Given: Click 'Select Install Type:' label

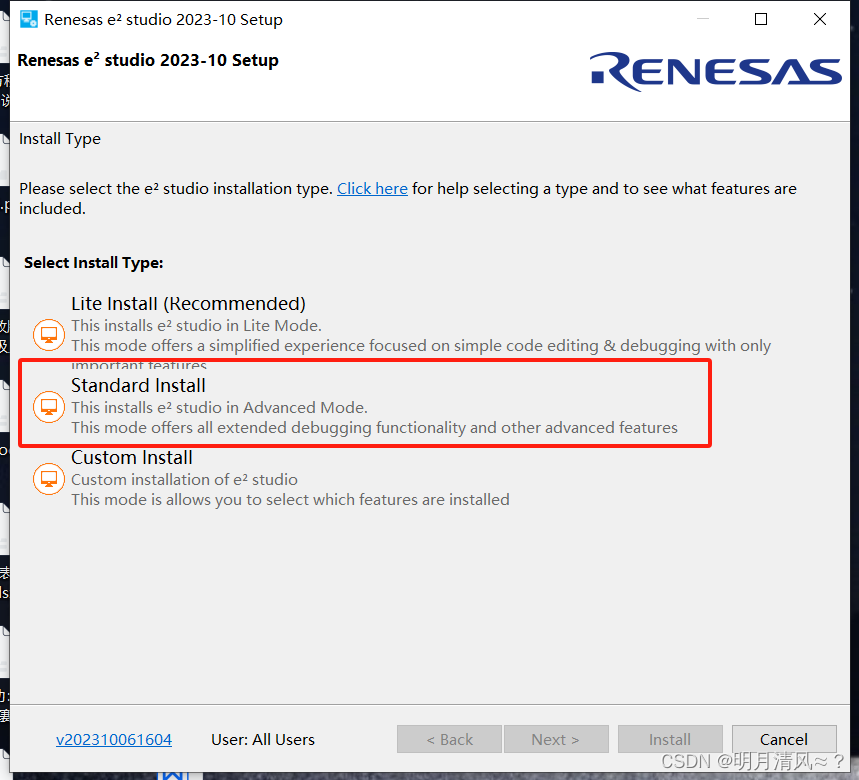Looking at the screenshot, I should click(x=94, y=263).
